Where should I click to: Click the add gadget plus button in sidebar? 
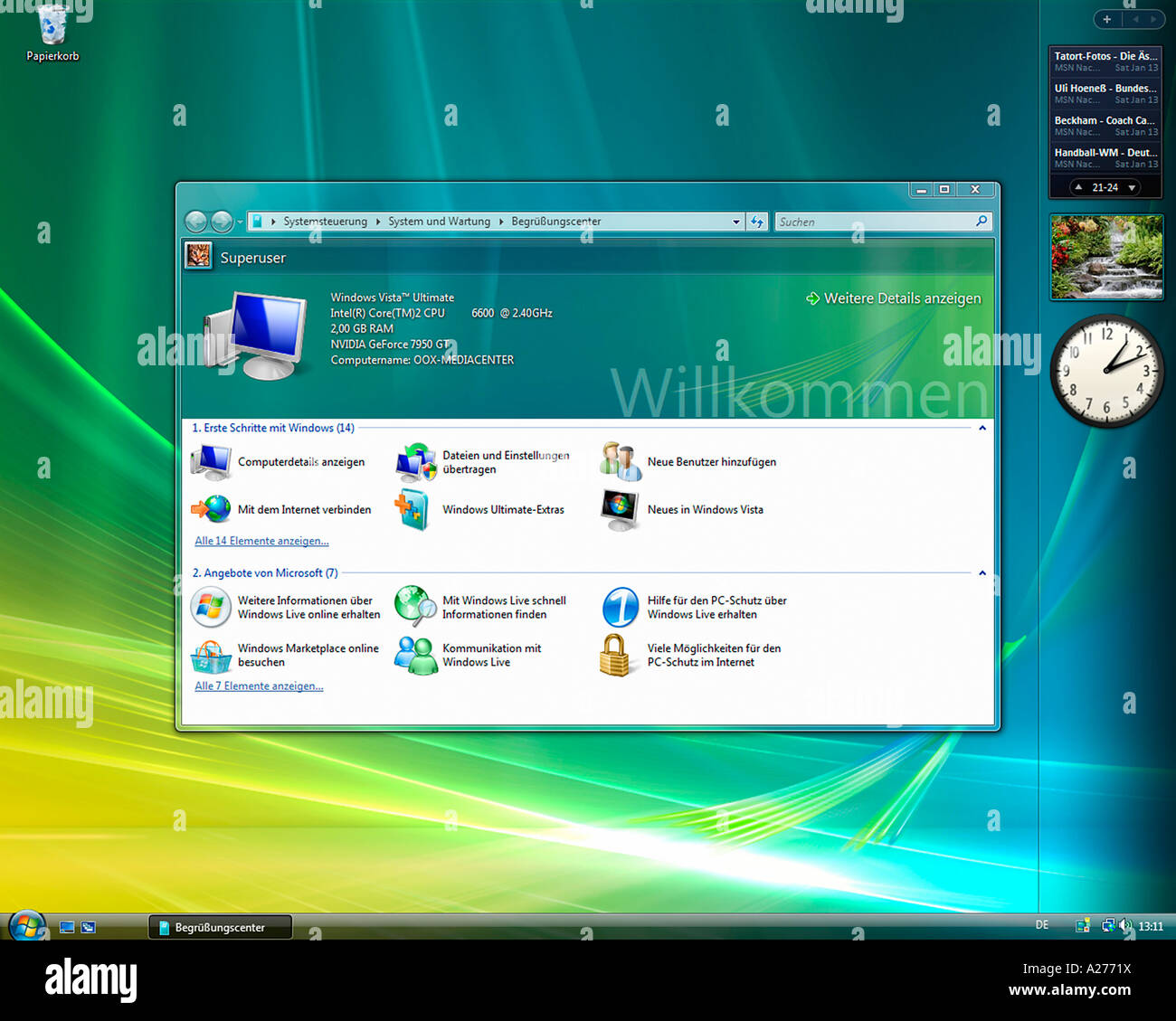coord(1106,19)
